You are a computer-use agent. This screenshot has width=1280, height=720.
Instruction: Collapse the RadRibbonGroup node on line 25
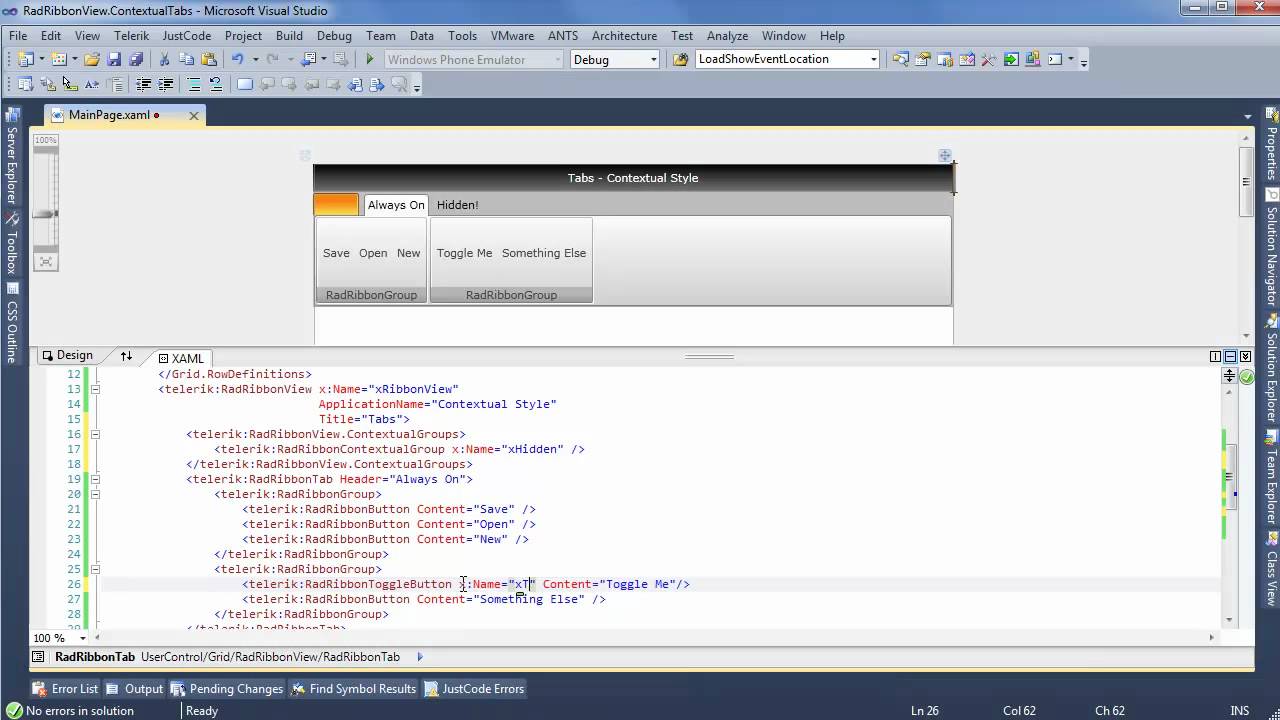96,569
